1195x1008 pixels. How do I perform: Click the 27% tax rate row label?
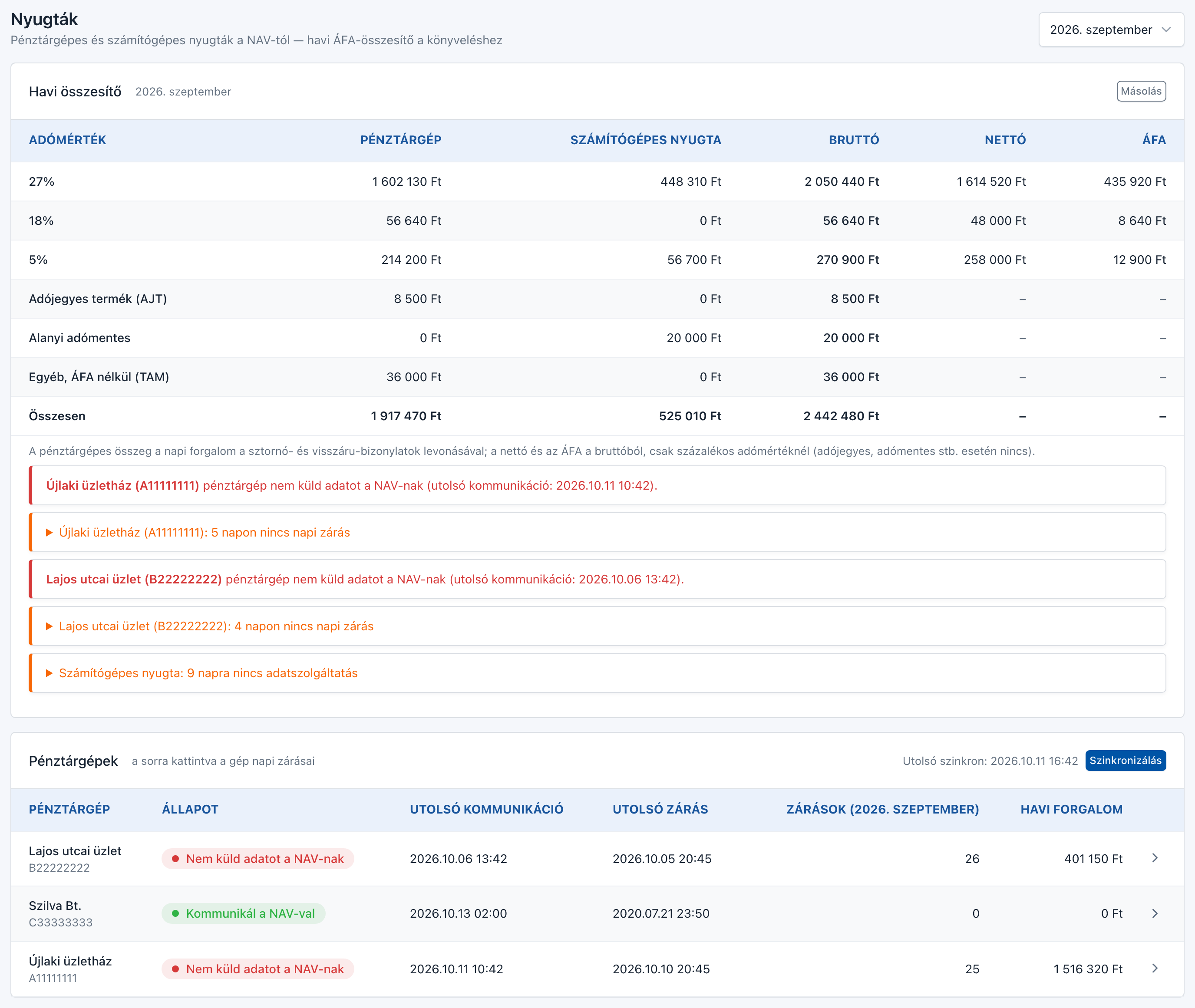pyautogui.click(x=42, y=182)
